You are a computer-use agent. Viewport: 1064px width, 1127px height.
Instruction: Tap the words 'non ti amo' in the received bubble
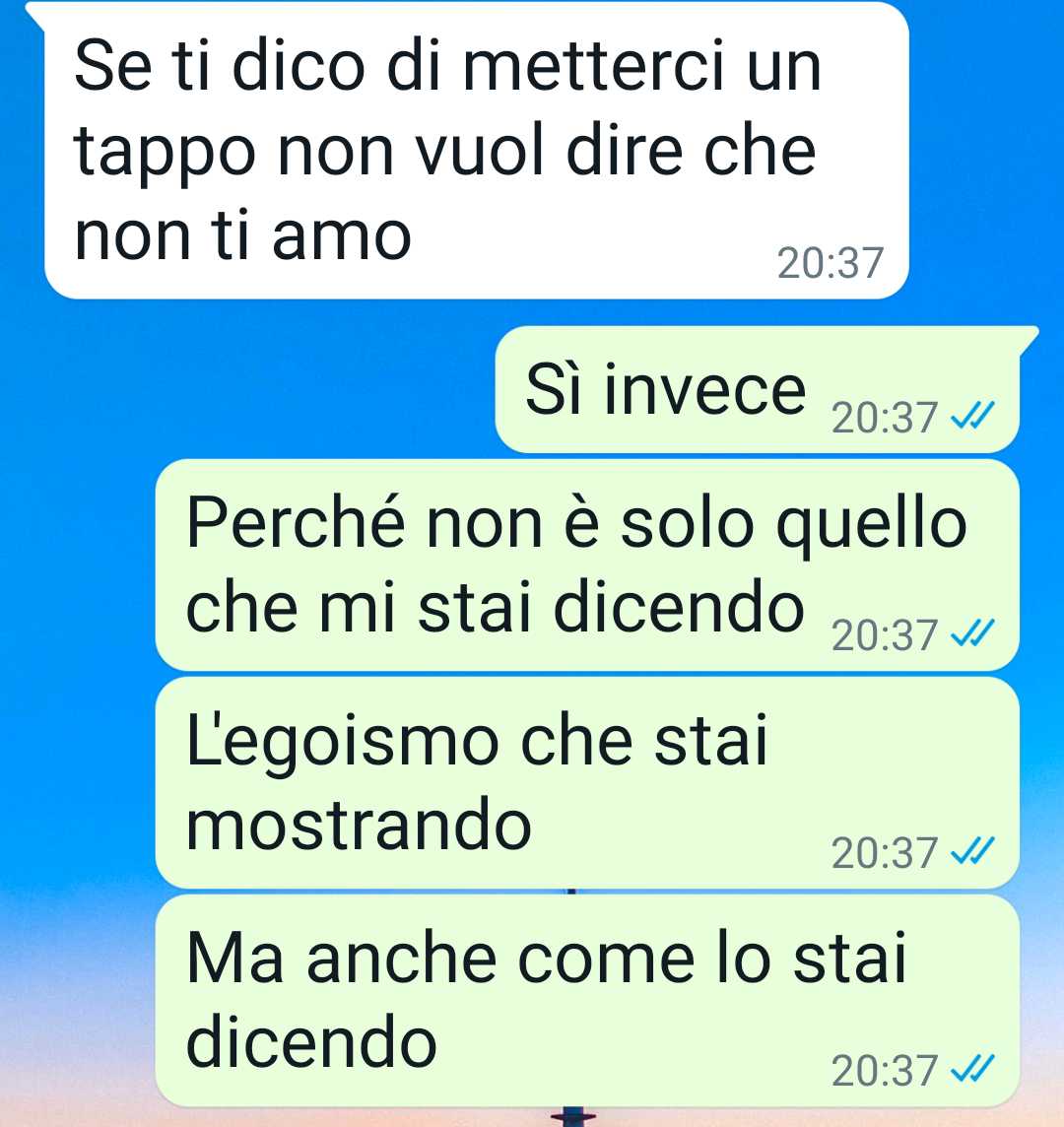click(242, 234)
